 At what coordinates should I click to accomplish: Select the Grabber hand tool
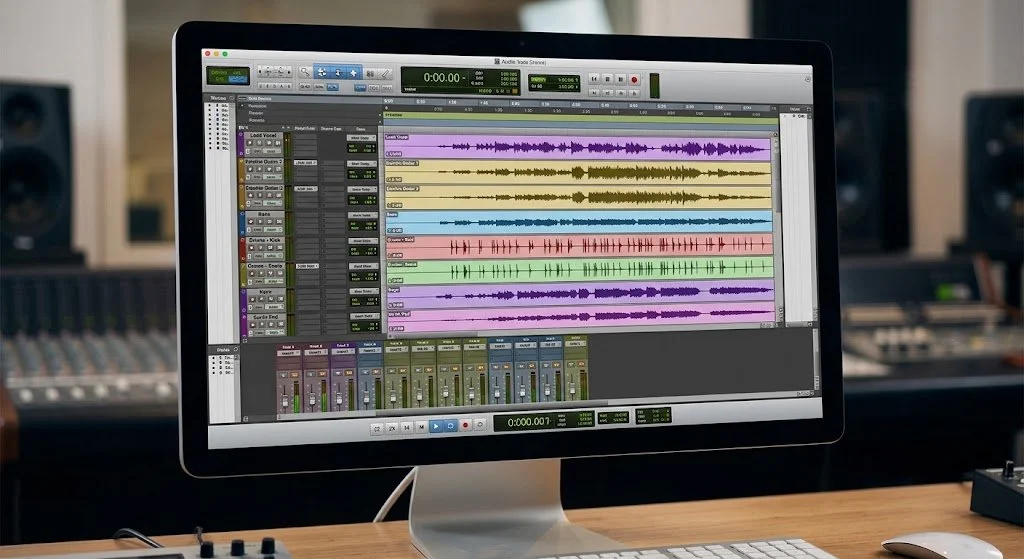tap(353, 72)
